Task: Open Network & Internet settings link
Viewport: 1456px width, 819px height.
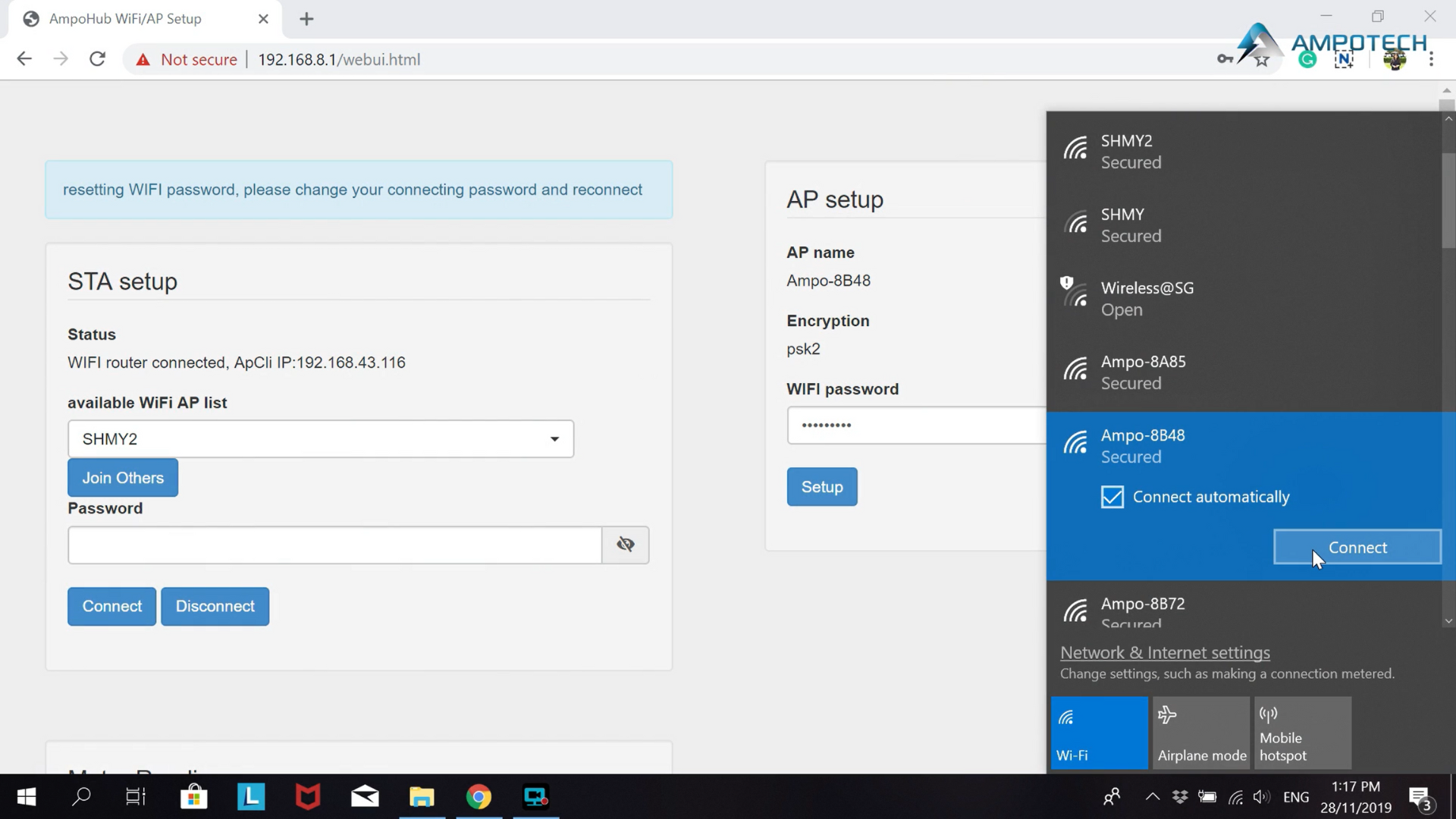Action: pyautogui.click(x=1165, y=653)
